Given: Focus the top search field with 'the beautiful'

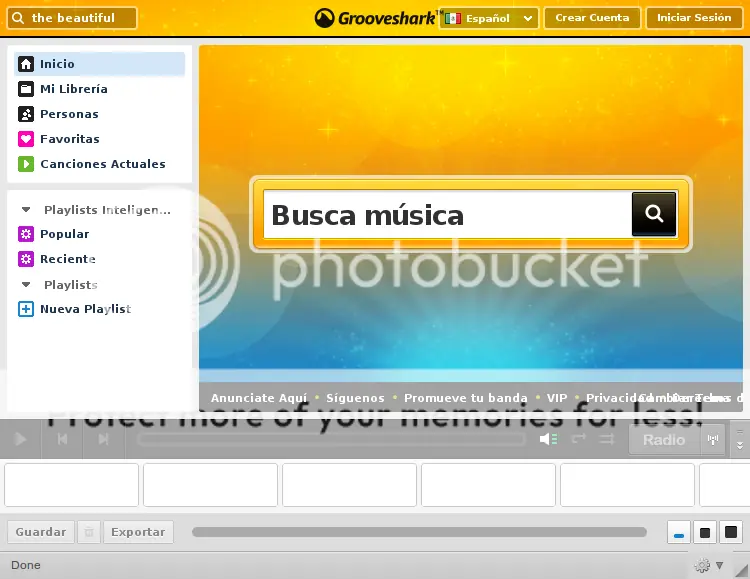Looking at the screenshot, I should pos(72,18).
